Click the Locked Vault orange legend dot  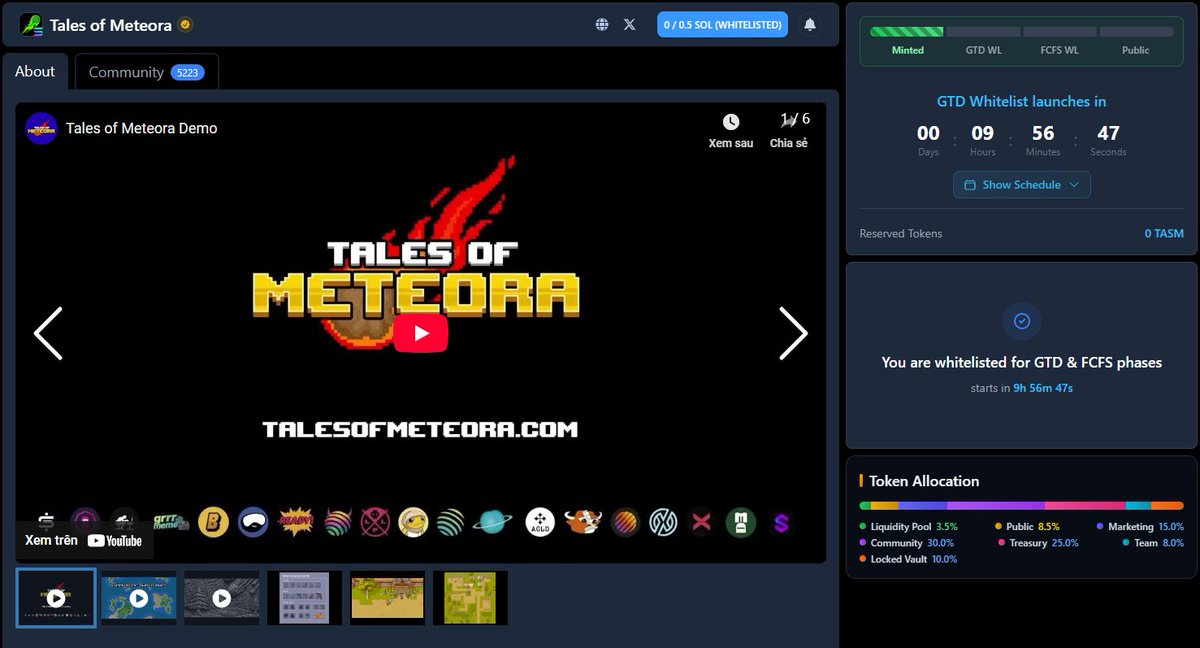(863, 559)
